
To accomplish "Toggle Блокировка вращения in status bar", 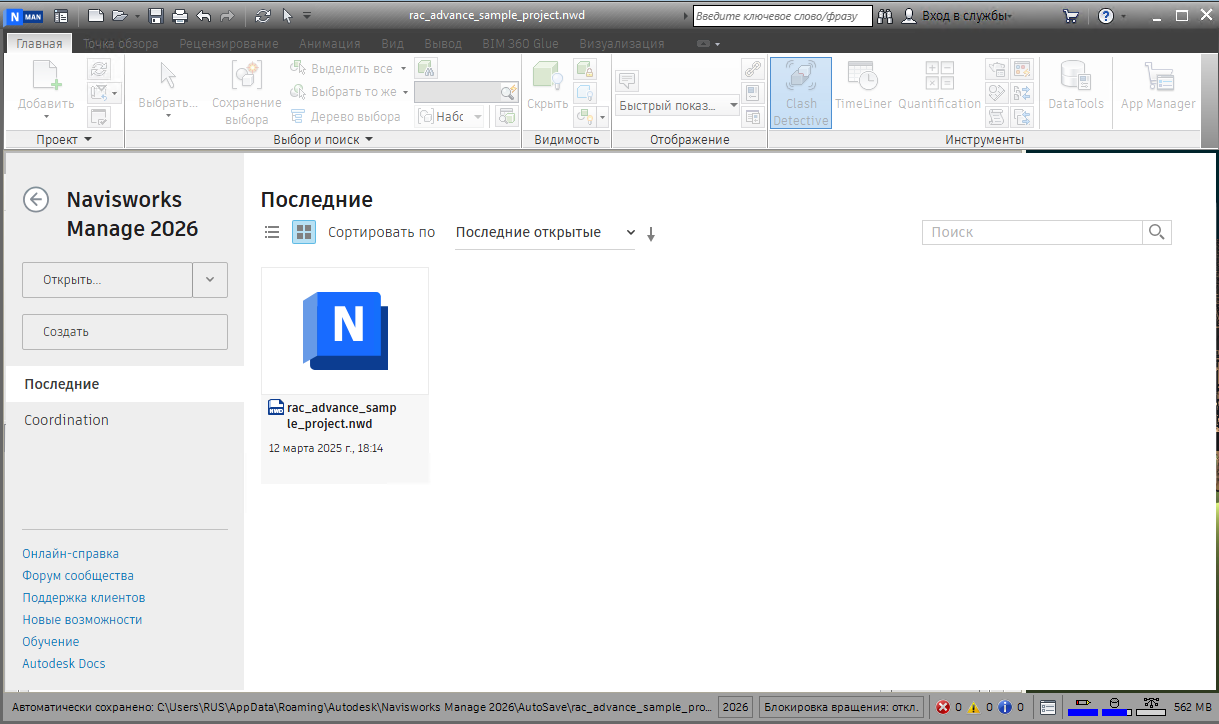I will 841,707.
